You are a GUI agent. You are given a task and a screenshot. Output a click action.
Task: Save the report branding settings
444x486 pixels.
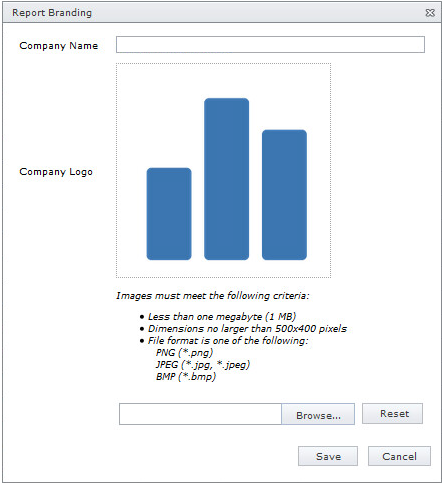(x=328, y=456)
